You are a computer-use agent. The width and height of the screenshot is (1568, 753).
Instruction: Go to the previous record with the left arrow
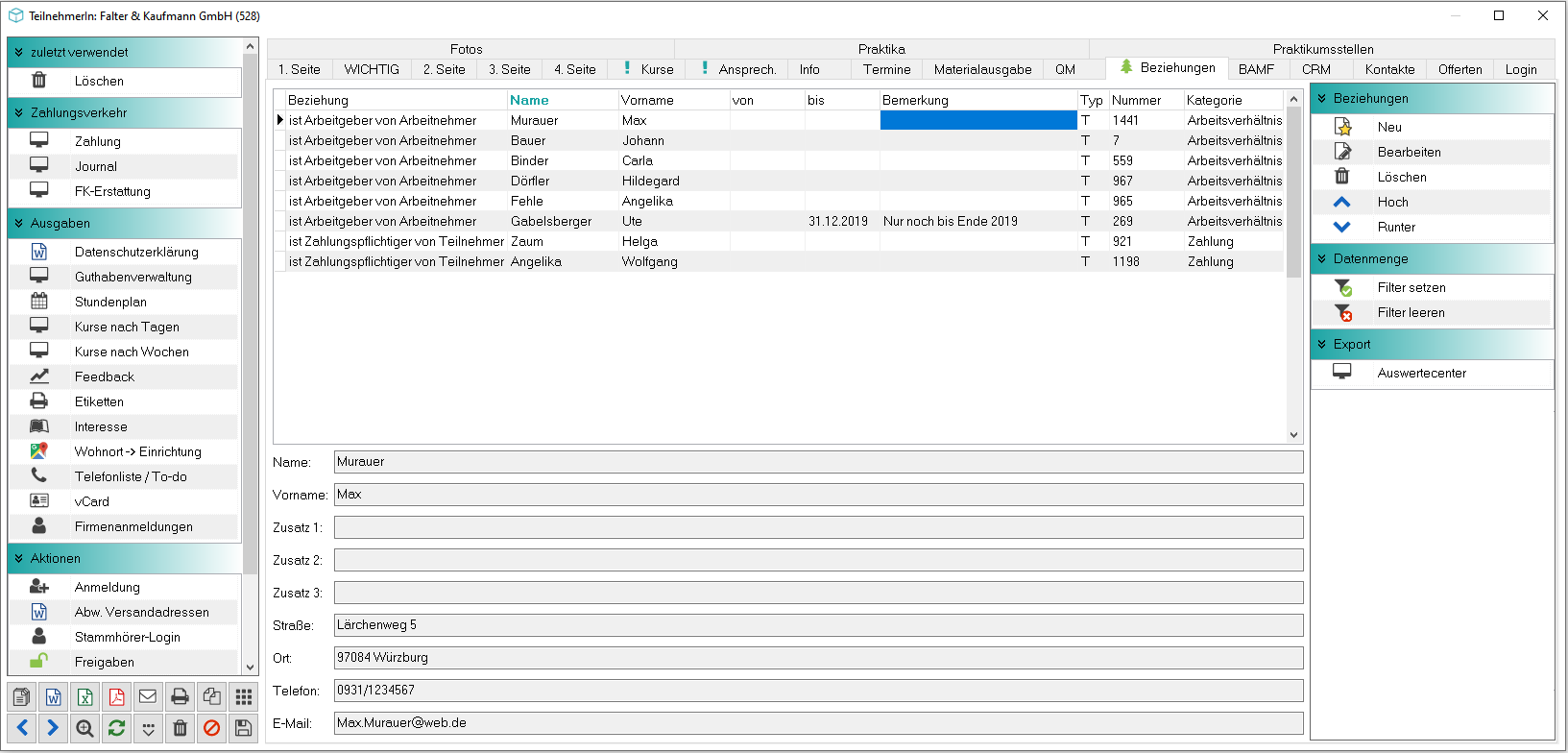click(22, 728)
